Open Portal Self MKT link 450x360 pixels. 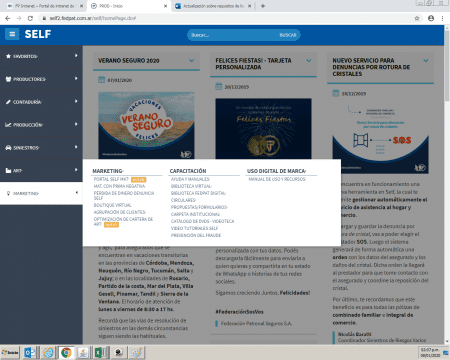[x=111, y=179]
